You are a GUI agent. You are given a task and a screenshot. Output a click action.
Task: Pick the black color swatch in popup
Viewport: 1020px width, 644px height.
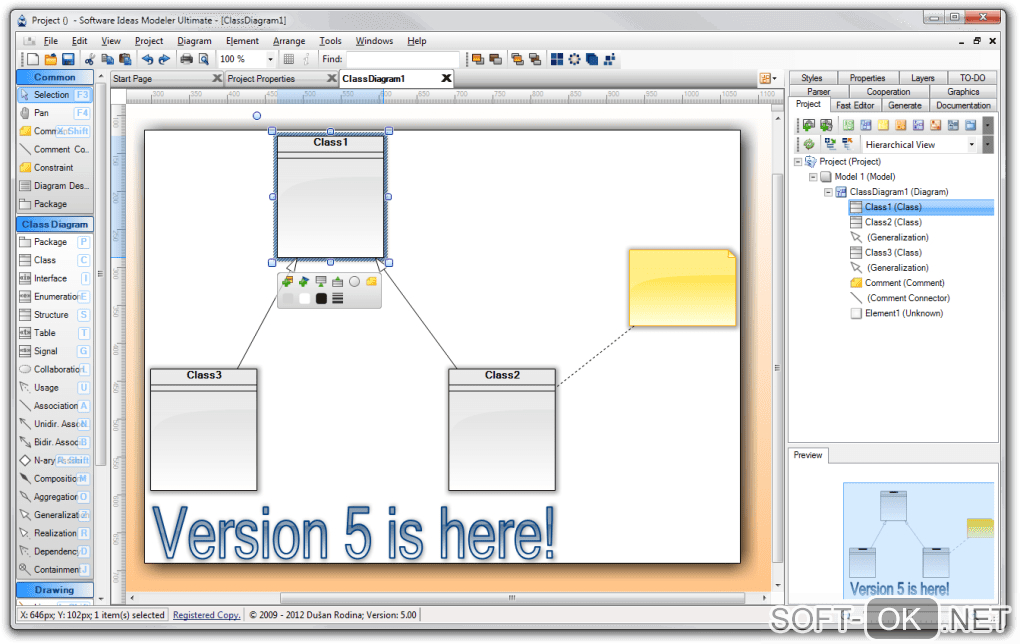tap(321, 299)
